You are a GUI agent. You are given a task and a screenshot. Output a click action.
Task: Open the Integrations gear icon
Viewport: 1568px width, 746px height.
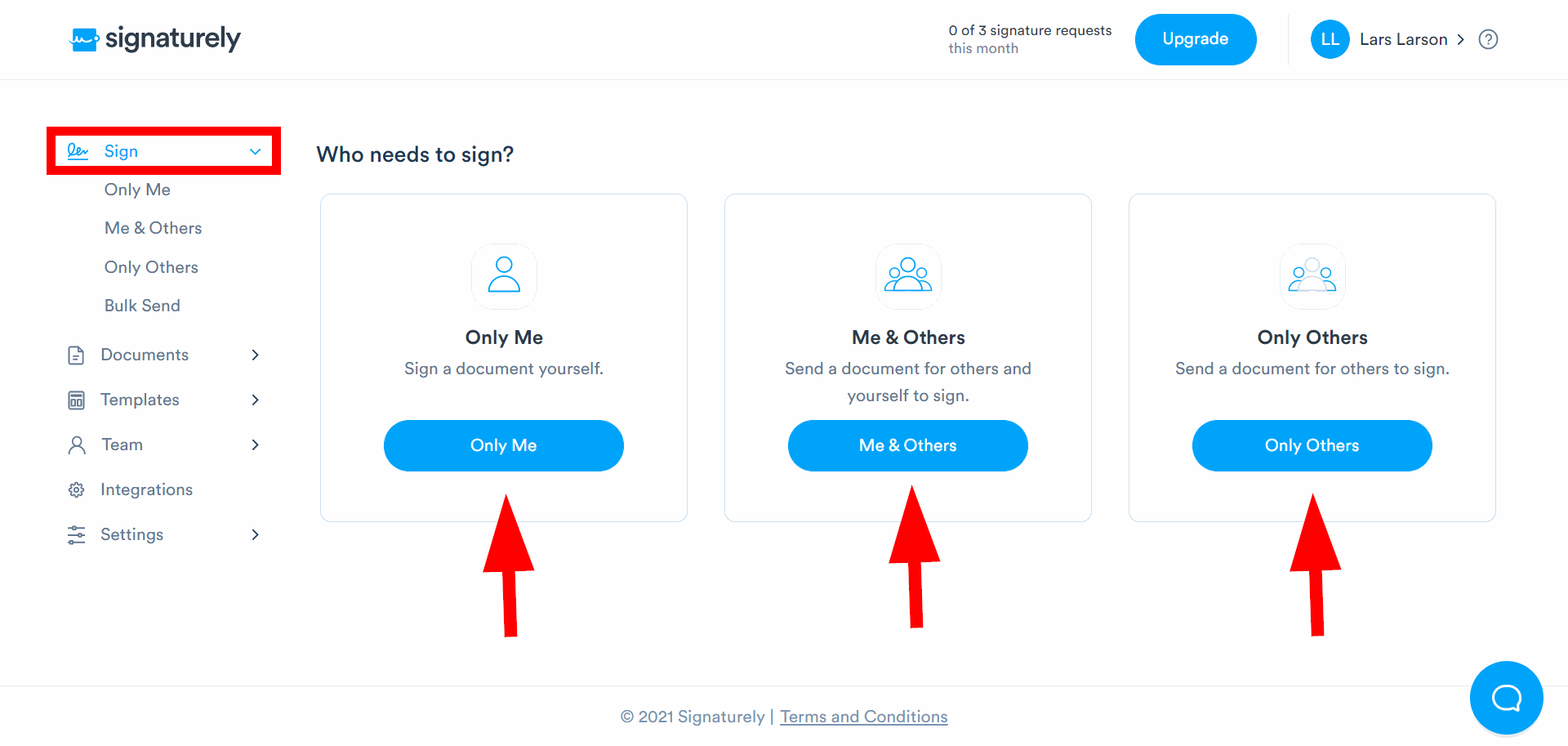(76, 489)
